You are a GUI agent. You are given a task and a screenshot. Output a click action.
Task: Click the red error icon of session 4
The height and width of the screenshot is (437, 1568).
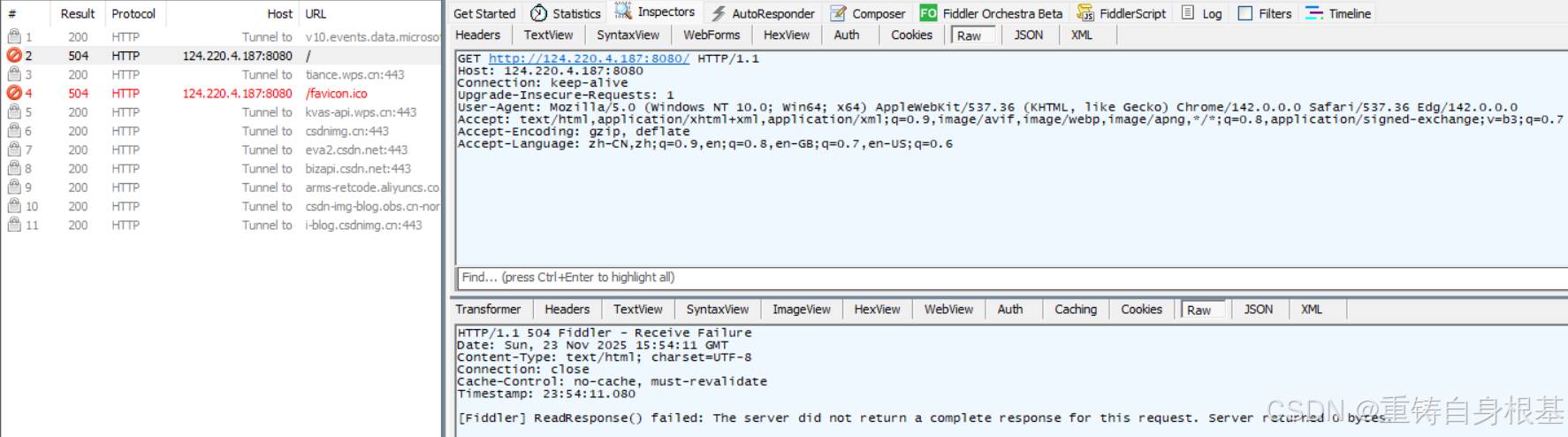point(14,93)
